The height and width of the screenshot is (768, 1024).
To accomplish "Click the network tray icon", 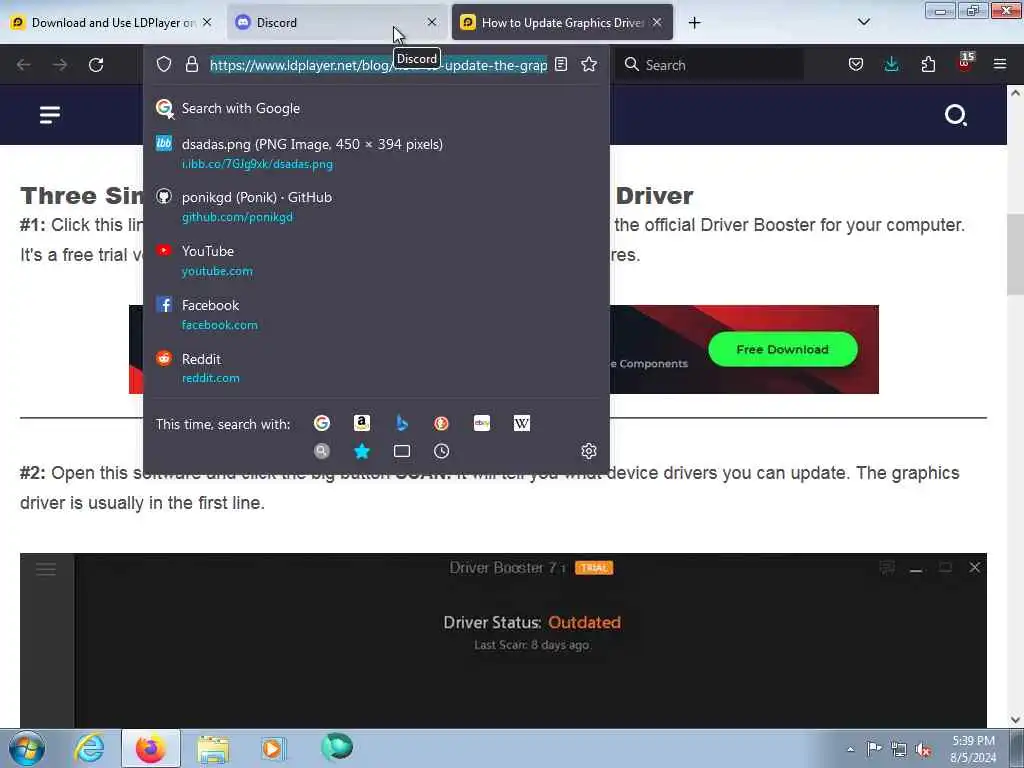I will (x=899, y=749).
